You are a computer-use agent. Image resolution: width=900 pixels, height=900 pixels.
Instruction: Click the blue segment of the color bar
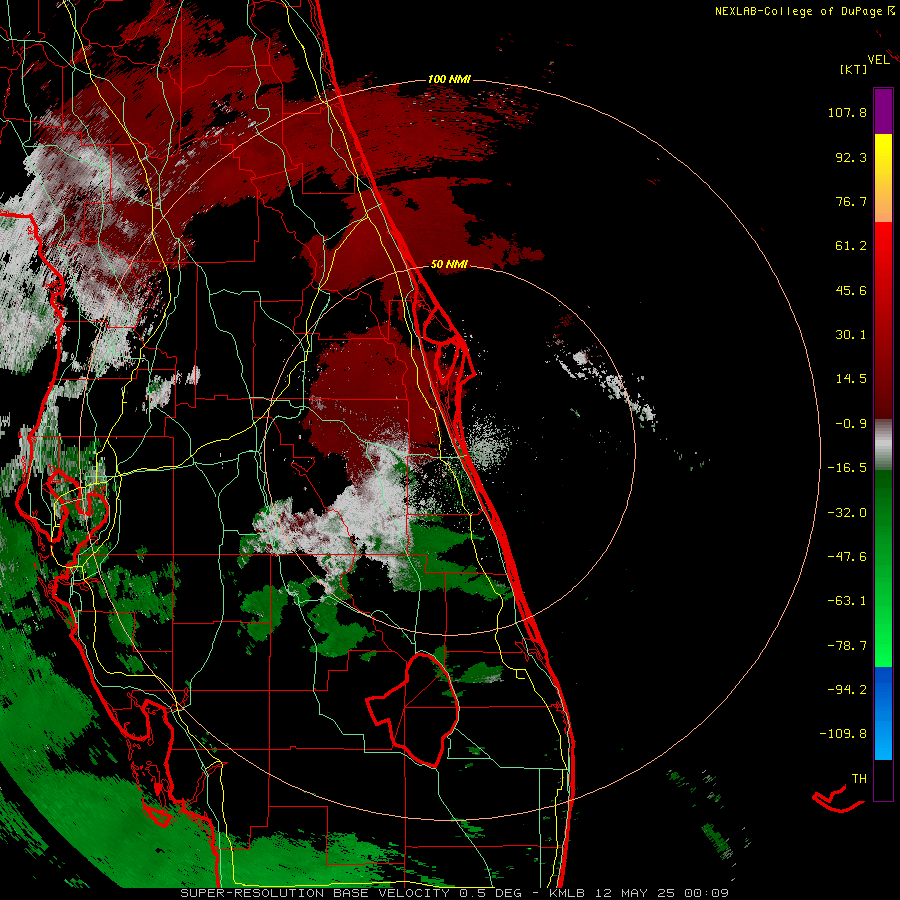883,713
